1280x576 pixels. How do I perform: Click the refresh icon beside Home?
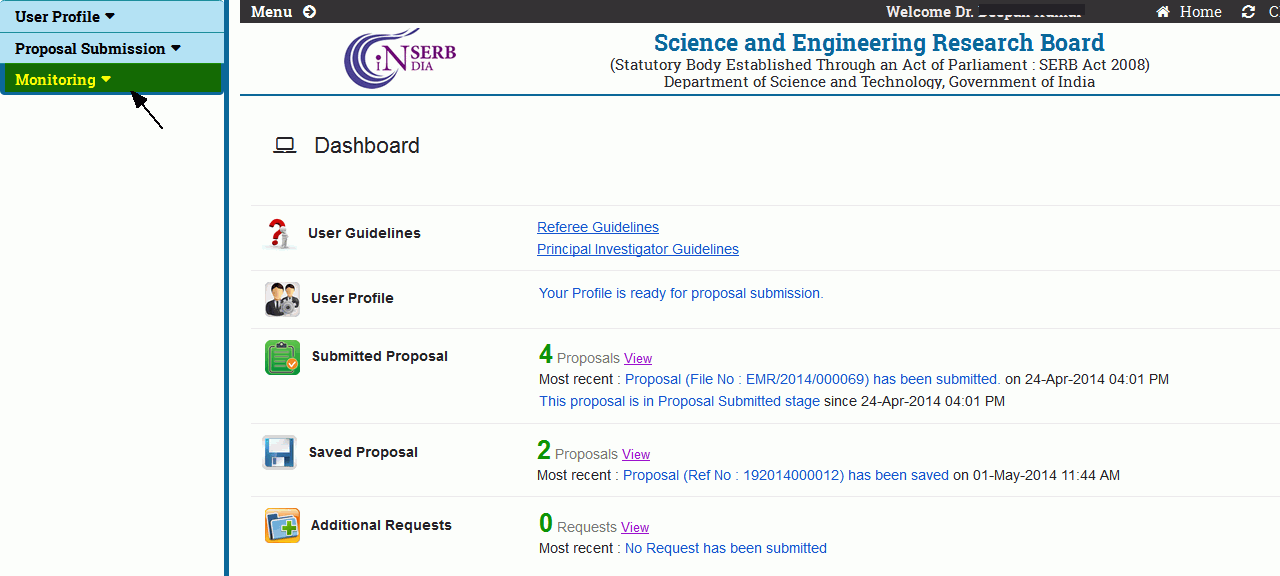click(x=1248, y=12)
